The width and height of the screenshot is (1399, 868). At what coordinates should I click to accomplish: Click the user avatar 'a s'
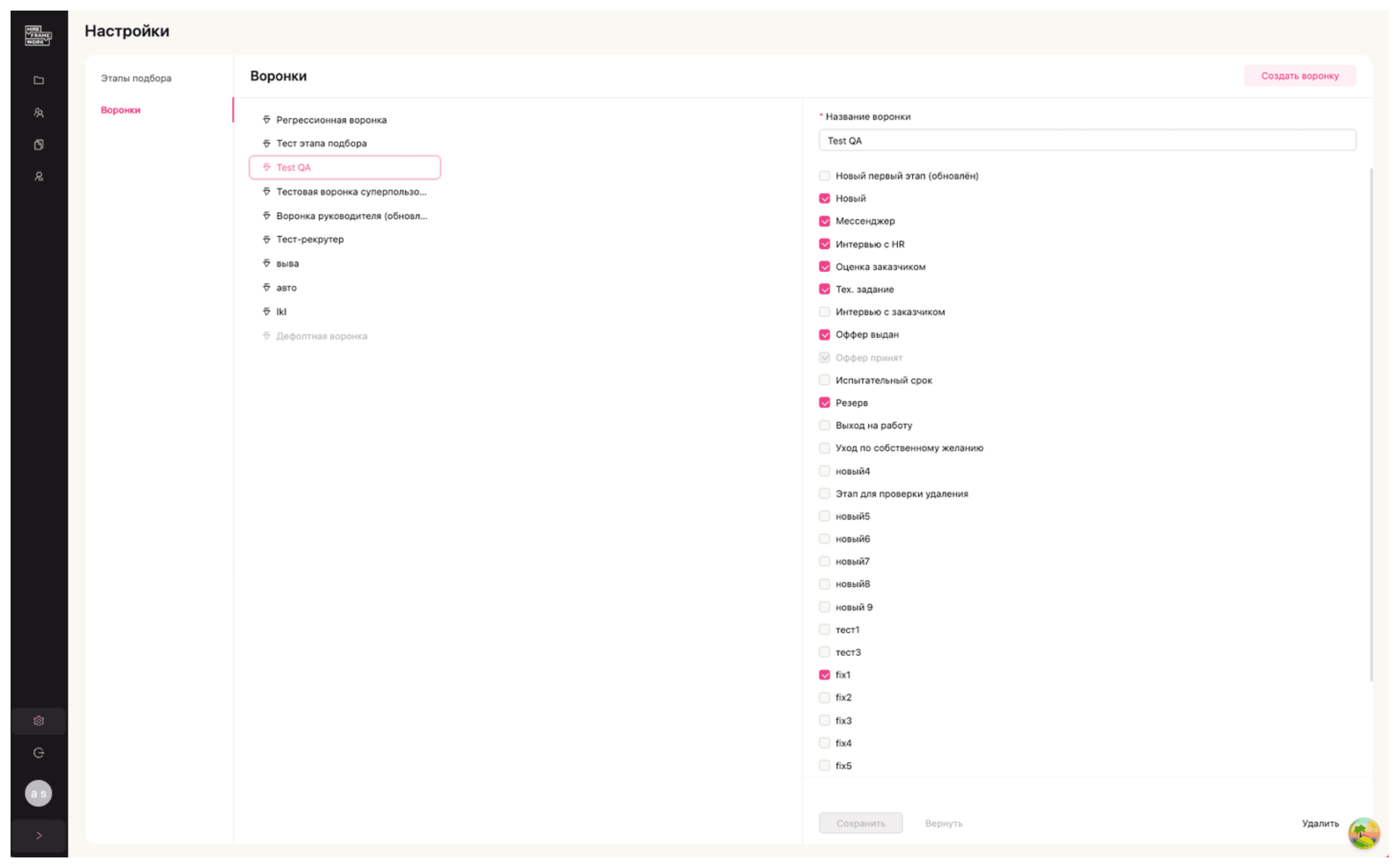[x=39, y=794]
